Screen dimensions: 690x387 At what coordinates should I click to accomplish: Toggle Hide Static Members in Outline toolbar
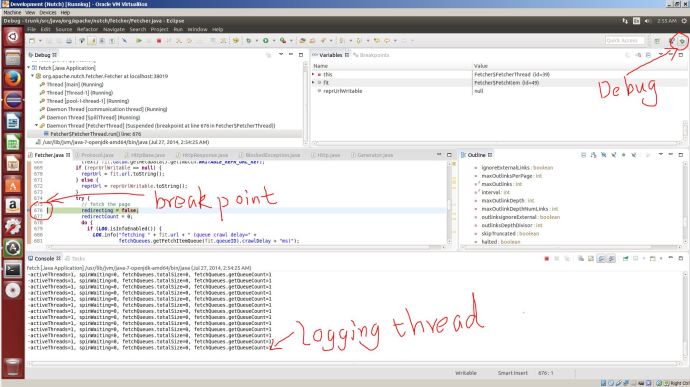614,155
